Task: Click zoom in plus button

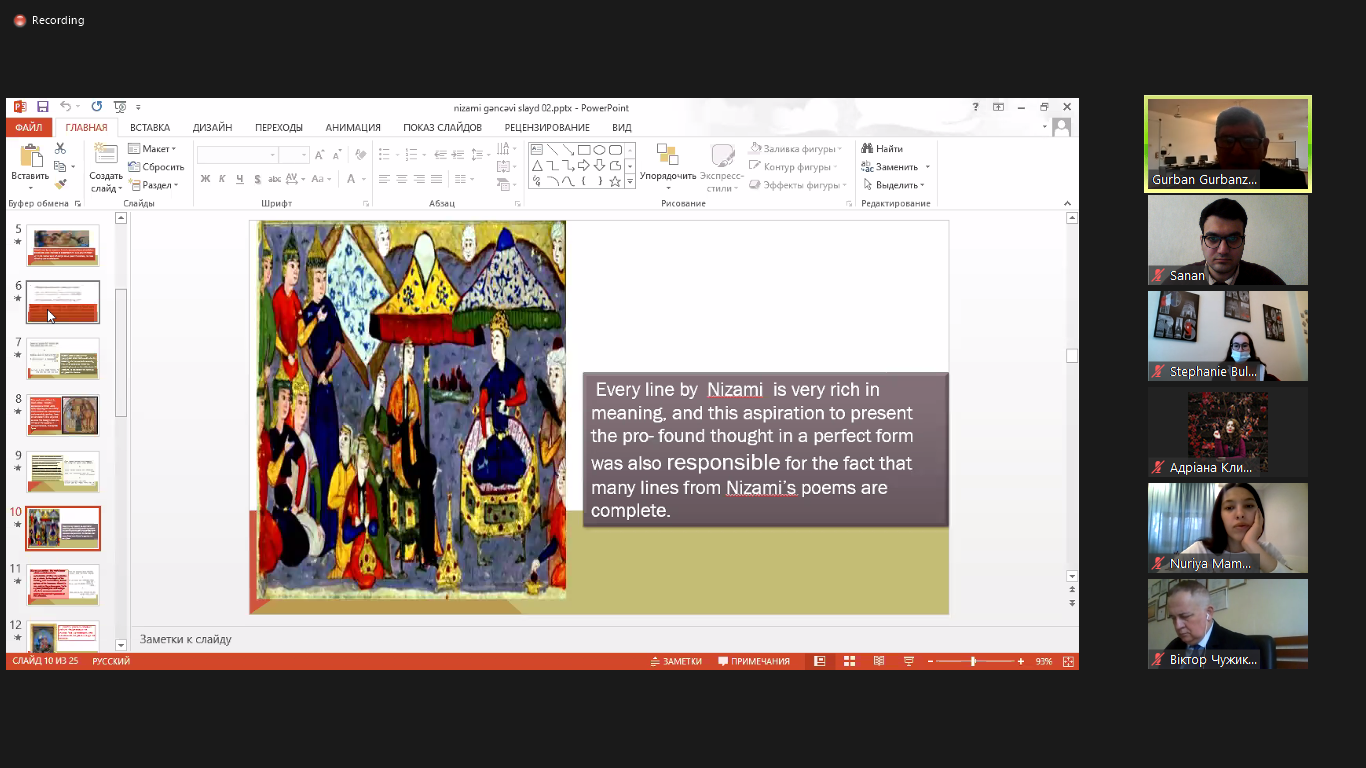Action: 1020,661
